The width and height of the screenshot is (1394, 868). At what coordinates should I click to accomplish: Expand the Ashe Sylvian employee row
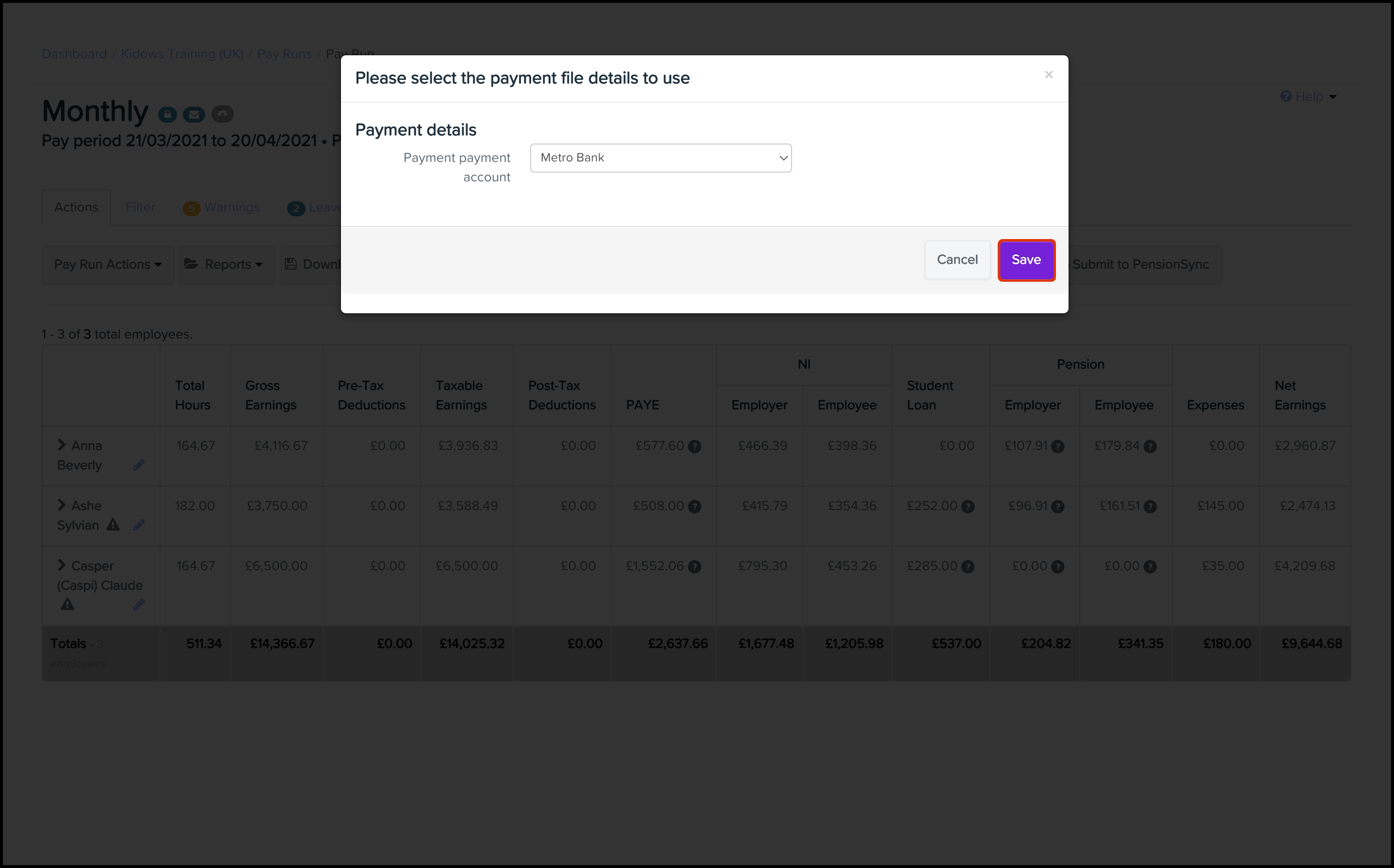point(62,505)
